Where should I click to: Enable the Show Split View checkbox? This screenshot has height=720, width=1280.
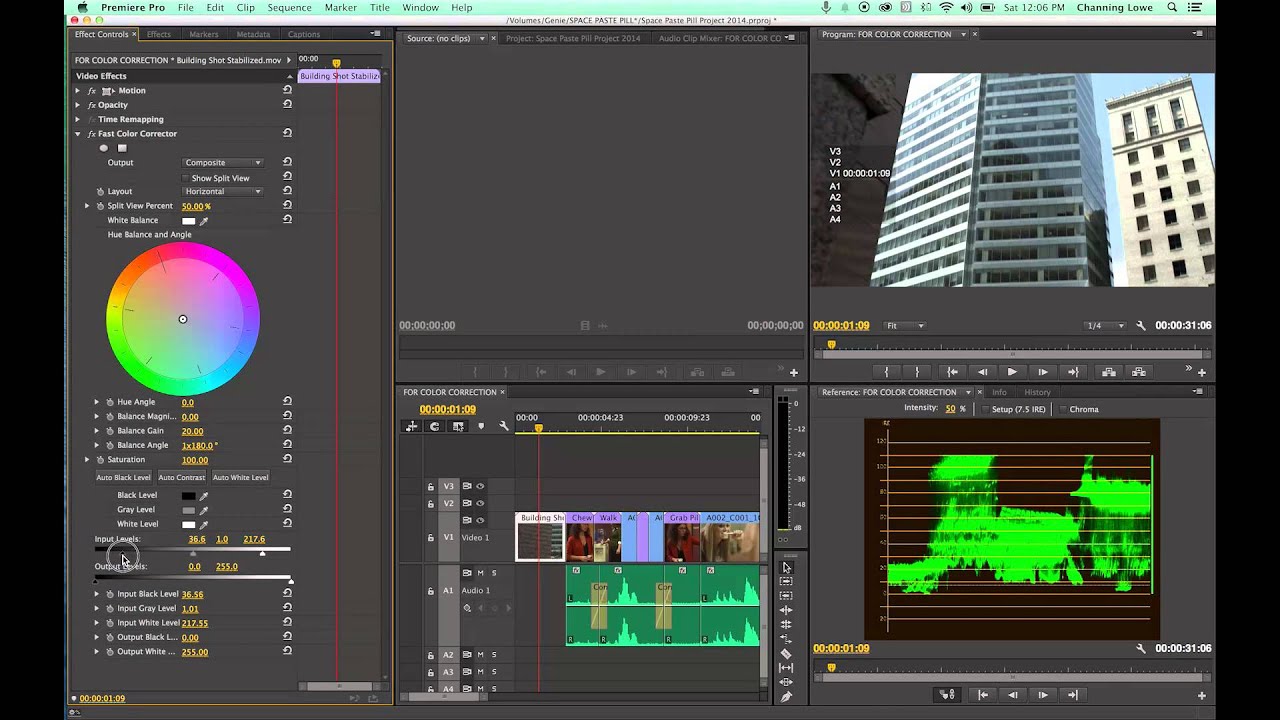pos(183,178)
